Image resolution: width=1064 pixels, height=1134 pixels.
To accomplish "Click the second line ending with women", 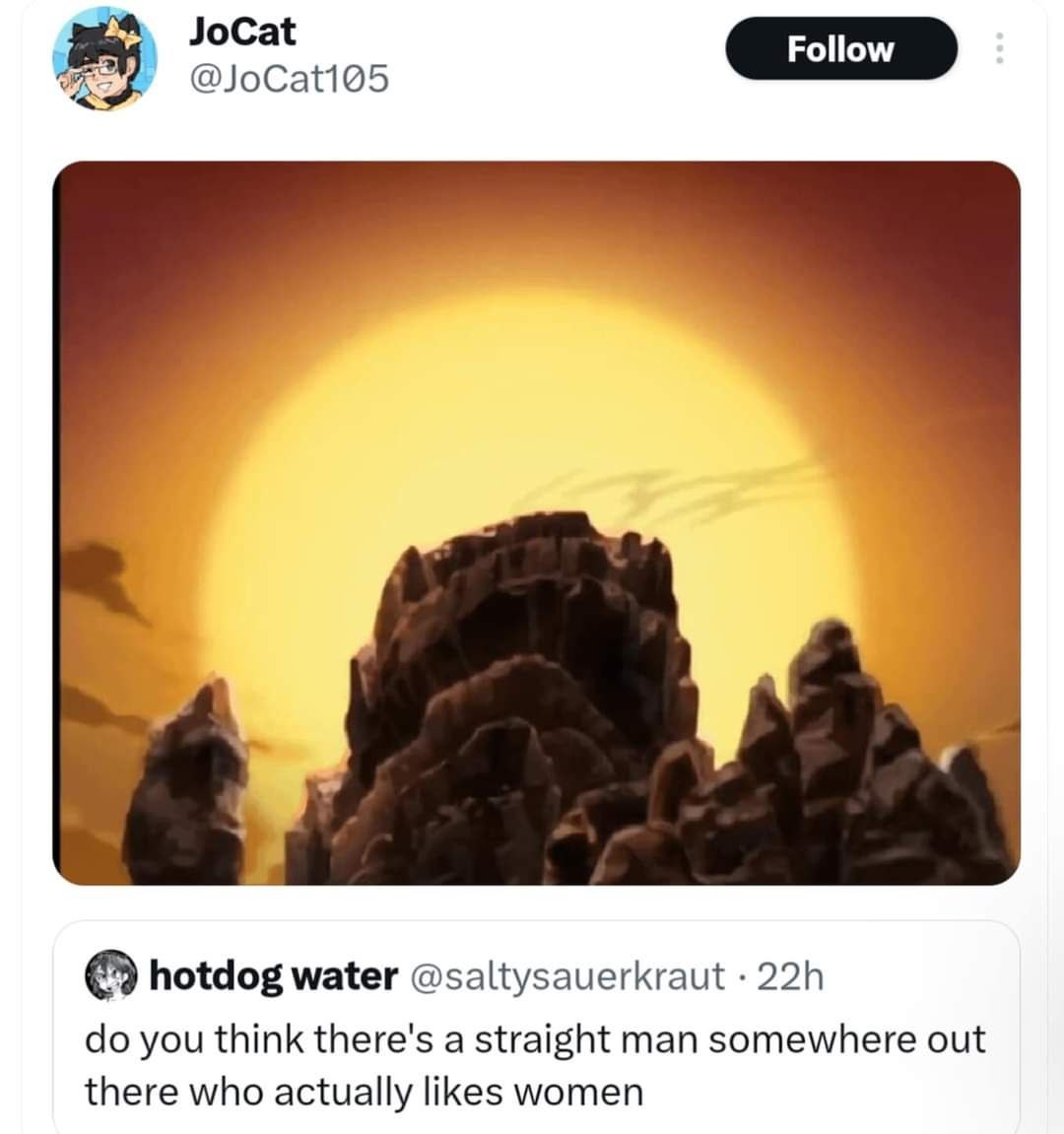I will pos(364,1091).
